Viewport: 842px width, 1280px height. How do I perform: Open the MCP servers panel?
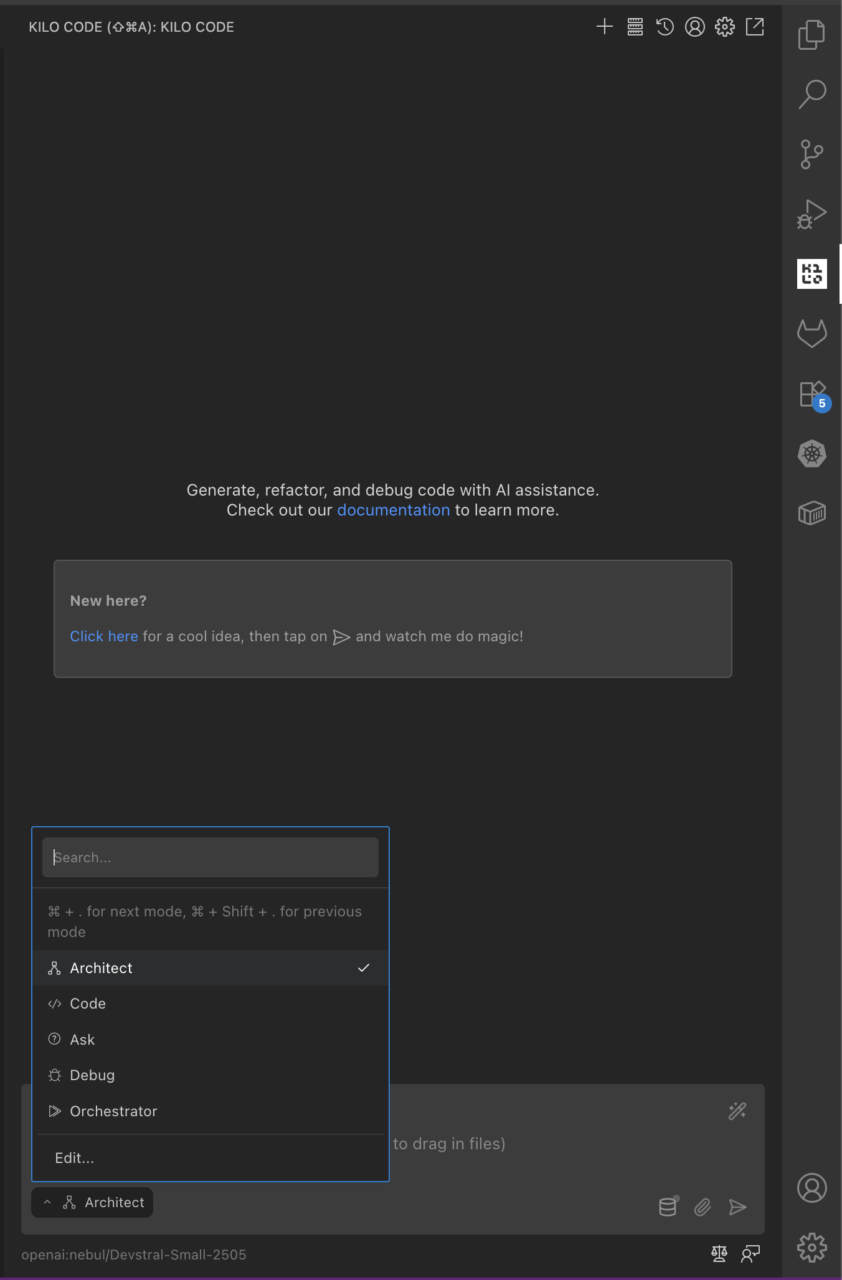(634, 27)
